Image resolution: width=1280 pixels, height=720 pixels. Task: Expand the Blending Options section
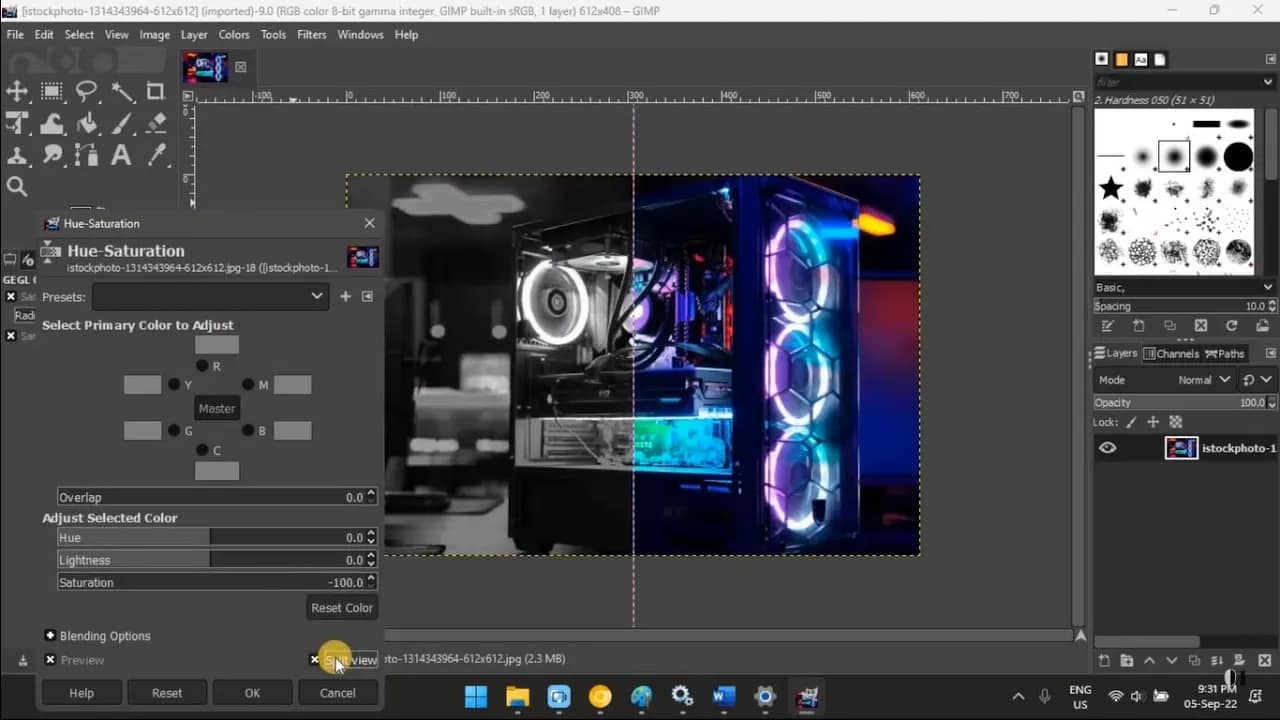(49, 635)
